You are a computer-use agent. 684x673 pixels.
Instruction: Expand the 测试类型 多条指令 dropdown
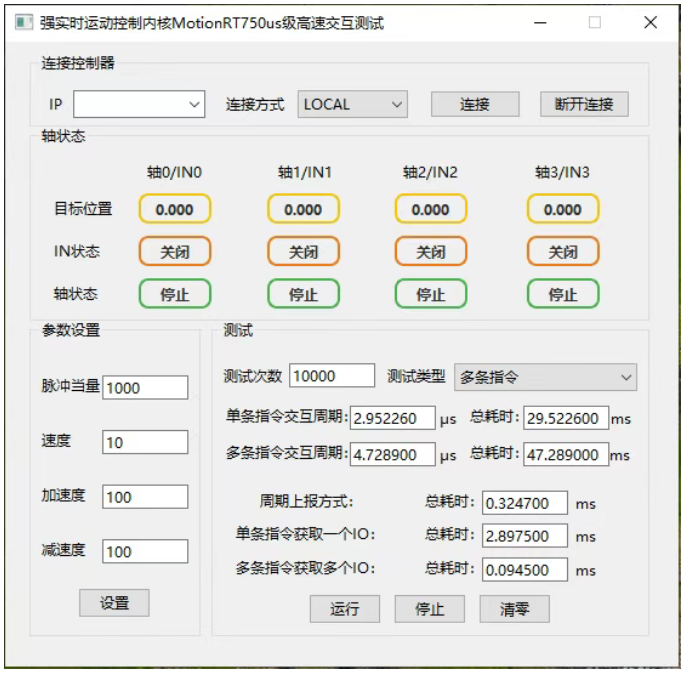545,377
